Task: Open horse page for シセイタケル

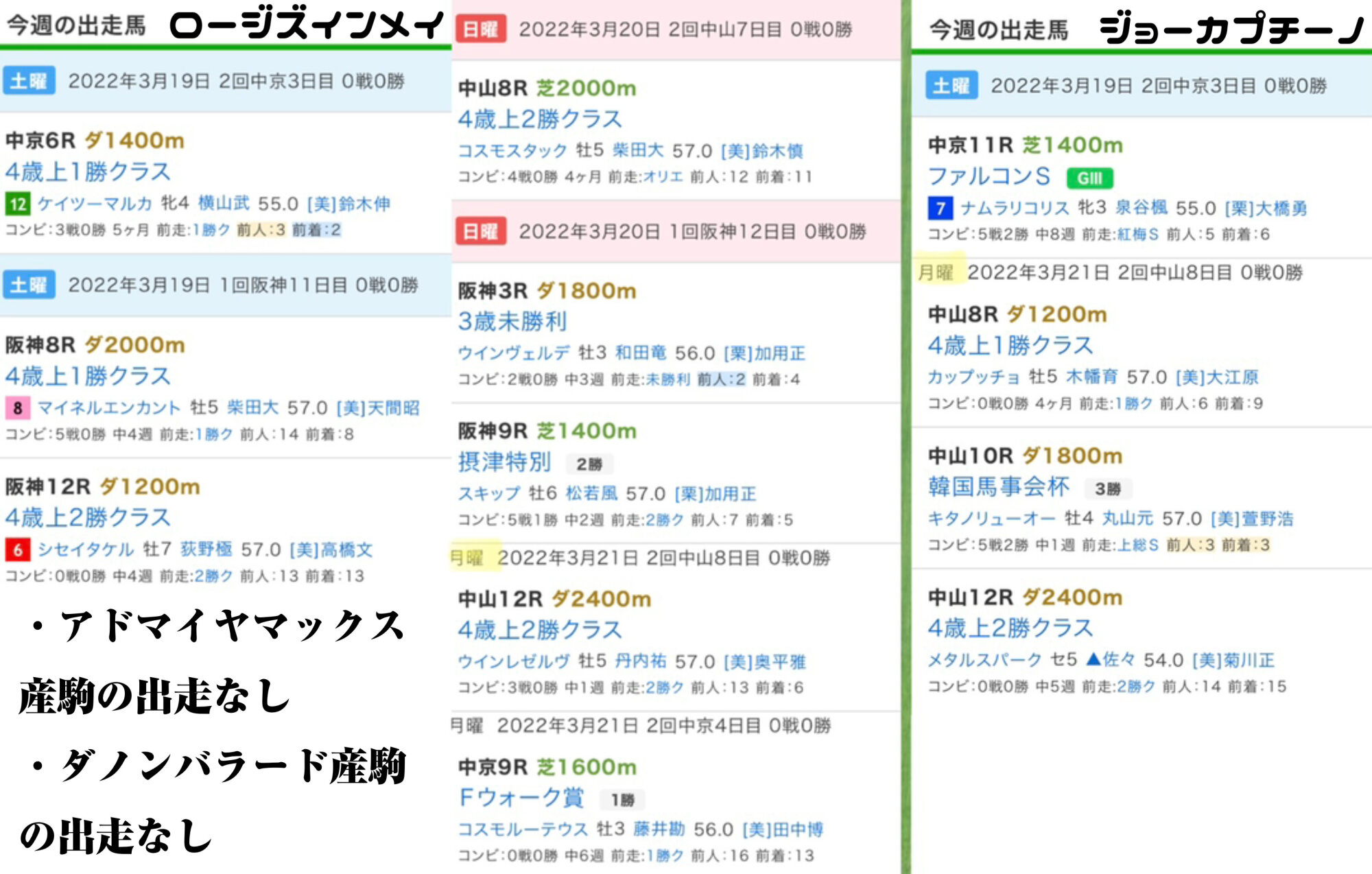Action: coord(86,550)
